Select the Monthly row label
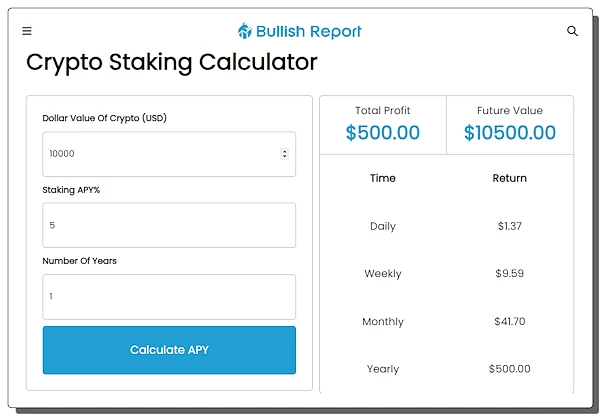 382,321
